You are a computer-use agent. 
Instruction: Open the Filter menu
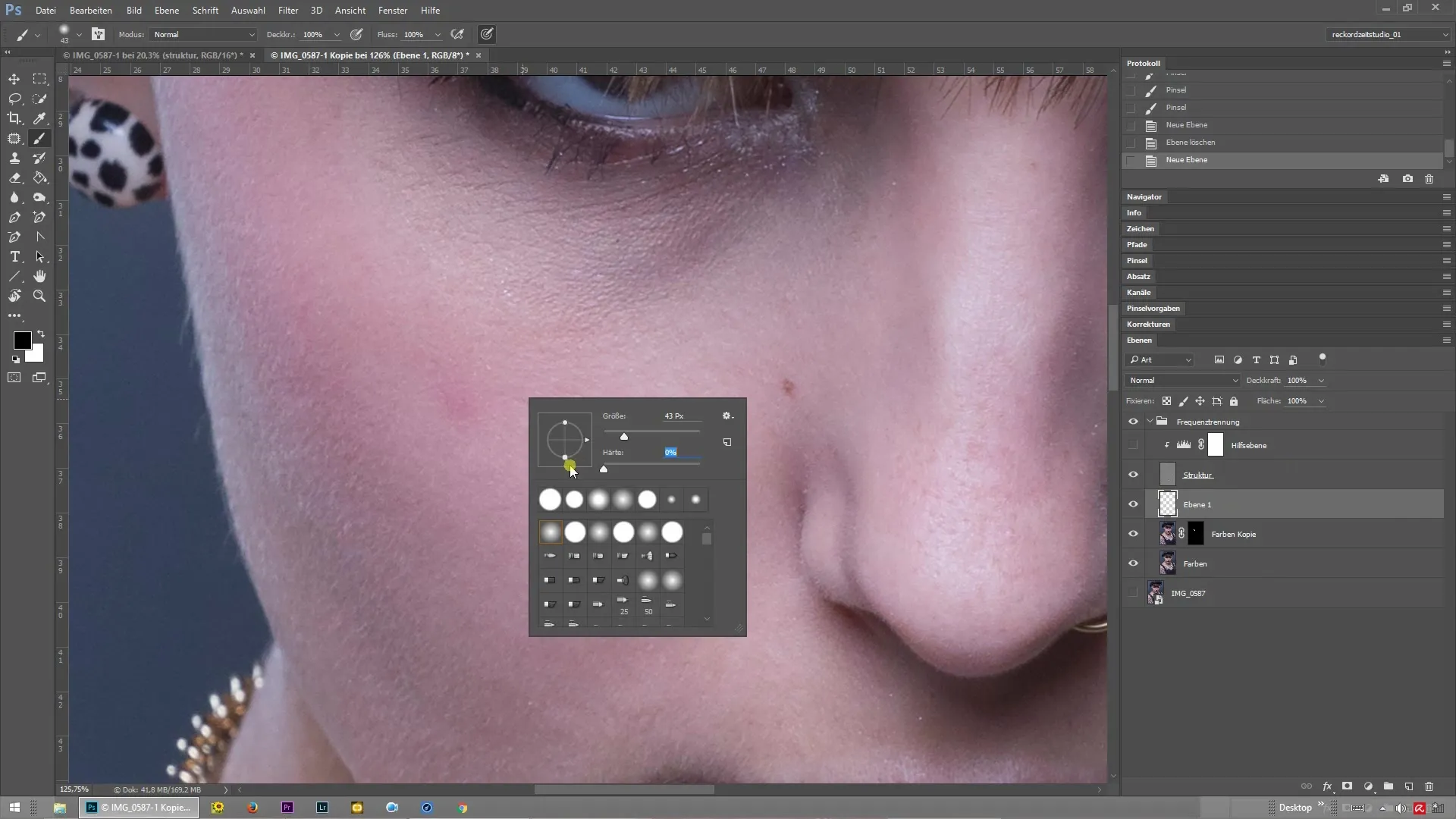tap(288, 11)
